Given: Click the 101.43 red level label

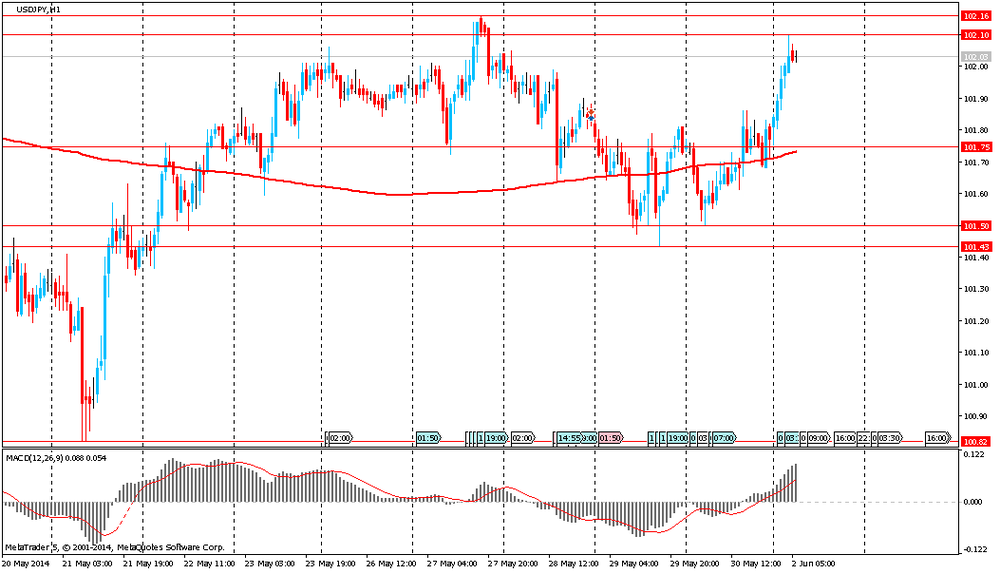Looking at the screenshot, I should click(x=976, y=247).
